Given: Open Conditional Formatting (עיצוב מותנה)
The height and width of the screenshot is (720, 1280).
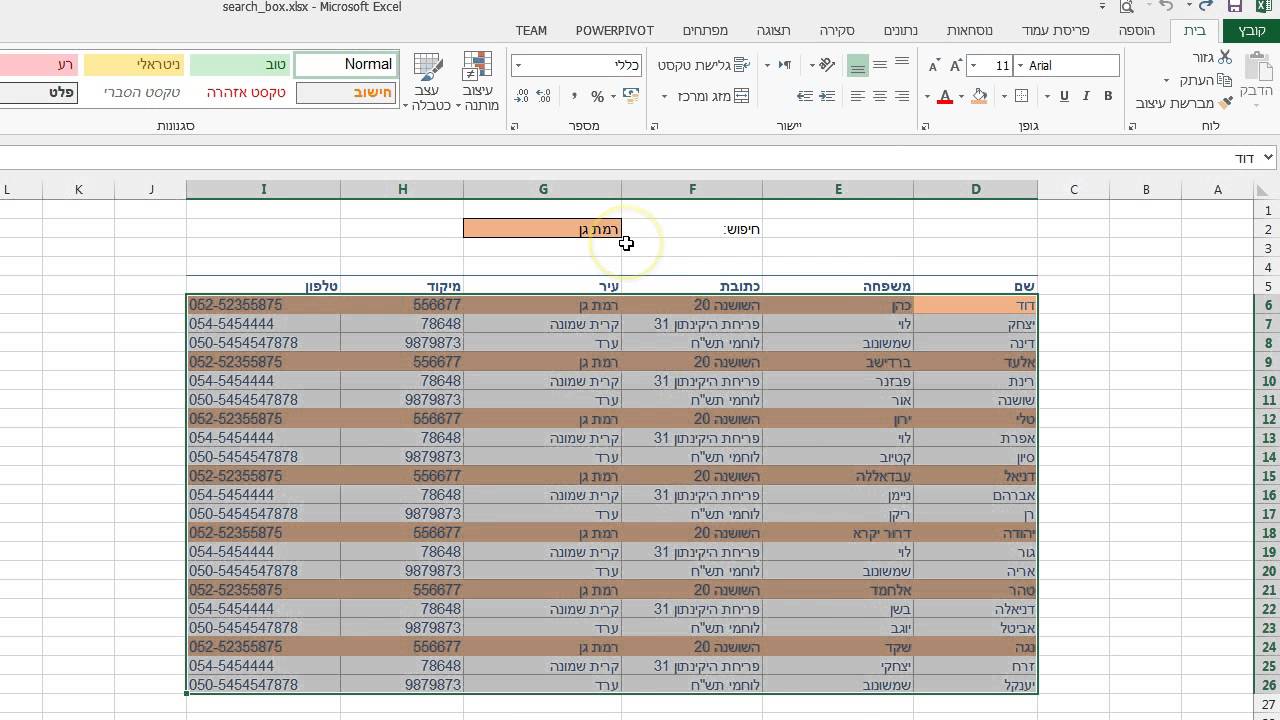Looking at the screenshot, I should click(x=478, y=80).
